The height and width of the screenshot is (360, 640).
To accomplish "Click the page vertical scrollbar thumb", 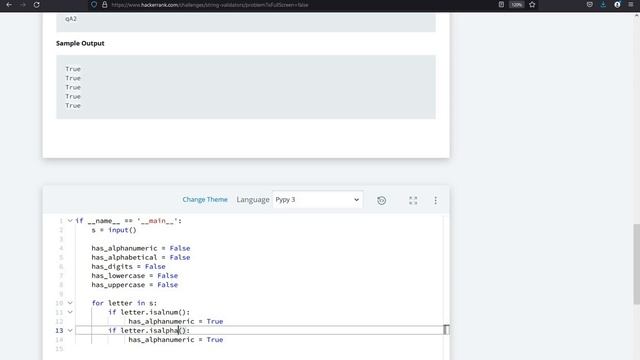I will pos(636,264).
